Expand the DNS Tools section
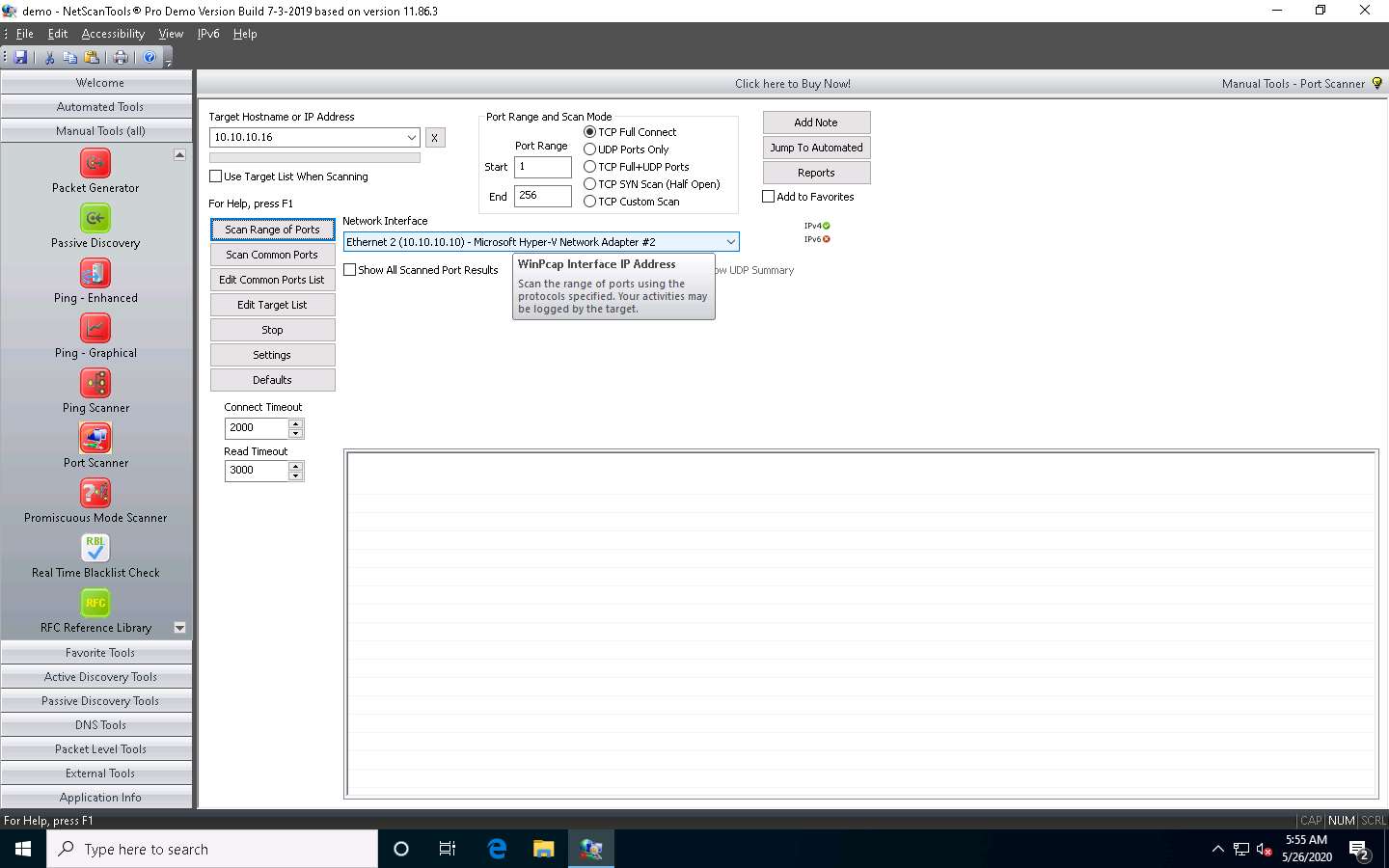The image size is (1389, 868). (x=96, y=725)
